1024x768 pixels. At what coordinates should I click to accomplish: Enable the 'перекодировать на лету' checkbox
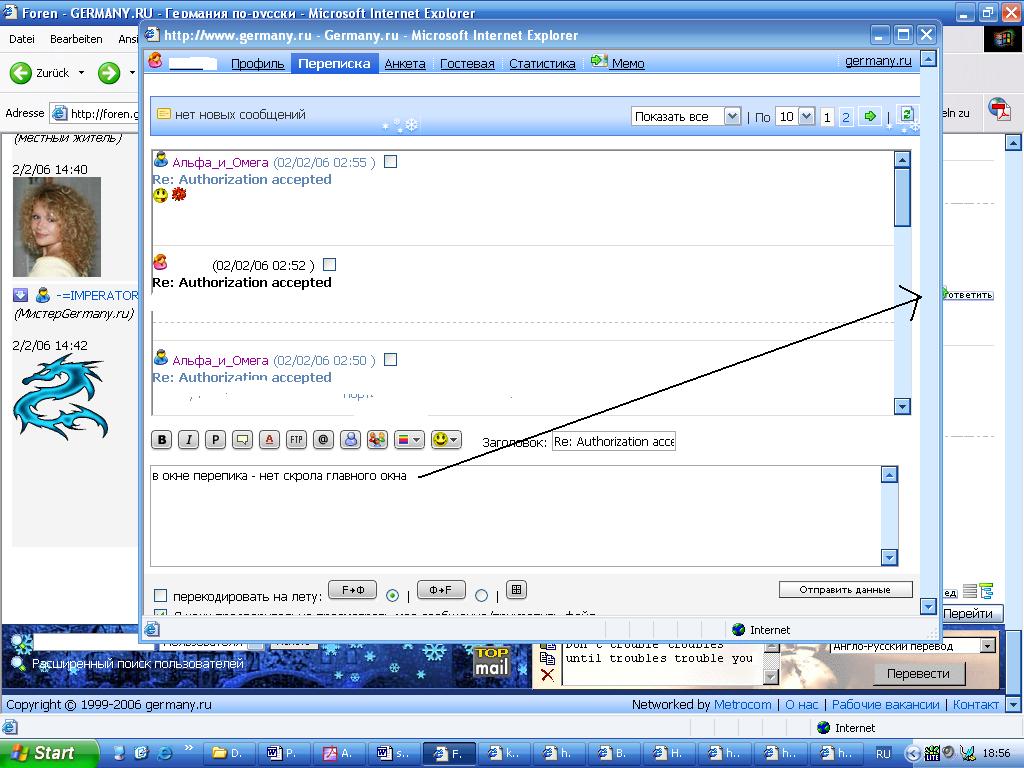click(x=160, y=596)
